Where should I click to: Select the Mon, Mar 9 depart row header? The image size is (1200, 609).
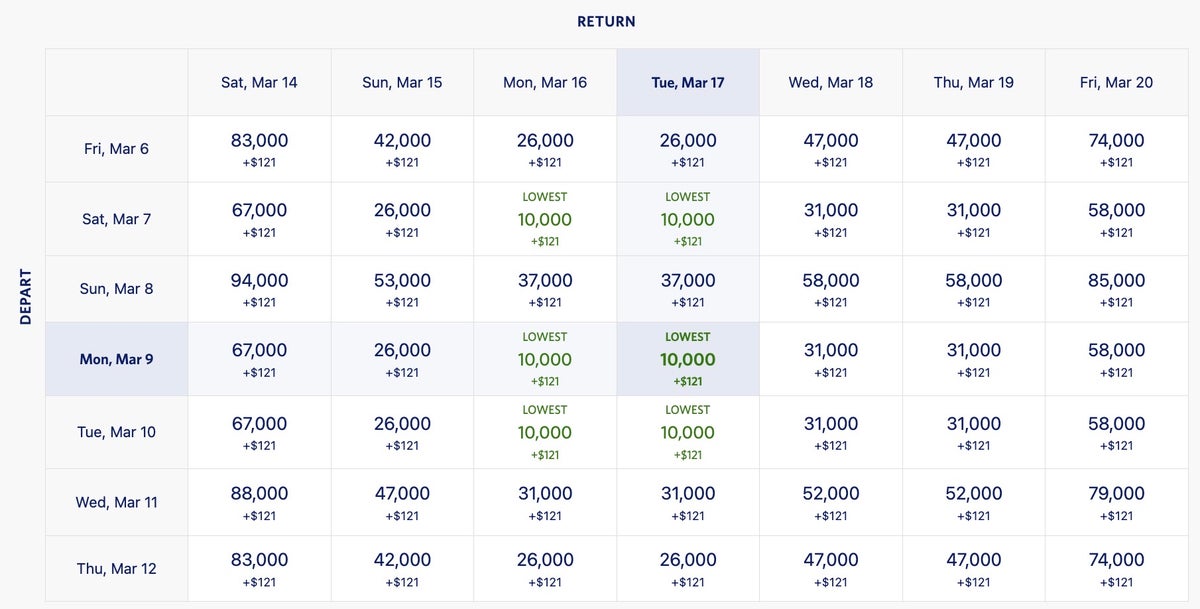tap(116, 359)
